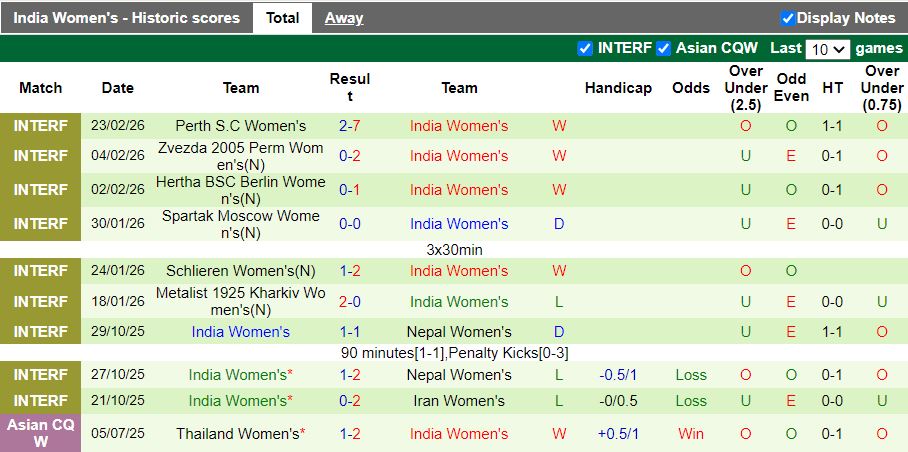Open Schlieren Women's team link
908x452 pixels.
tap(240, 271)
